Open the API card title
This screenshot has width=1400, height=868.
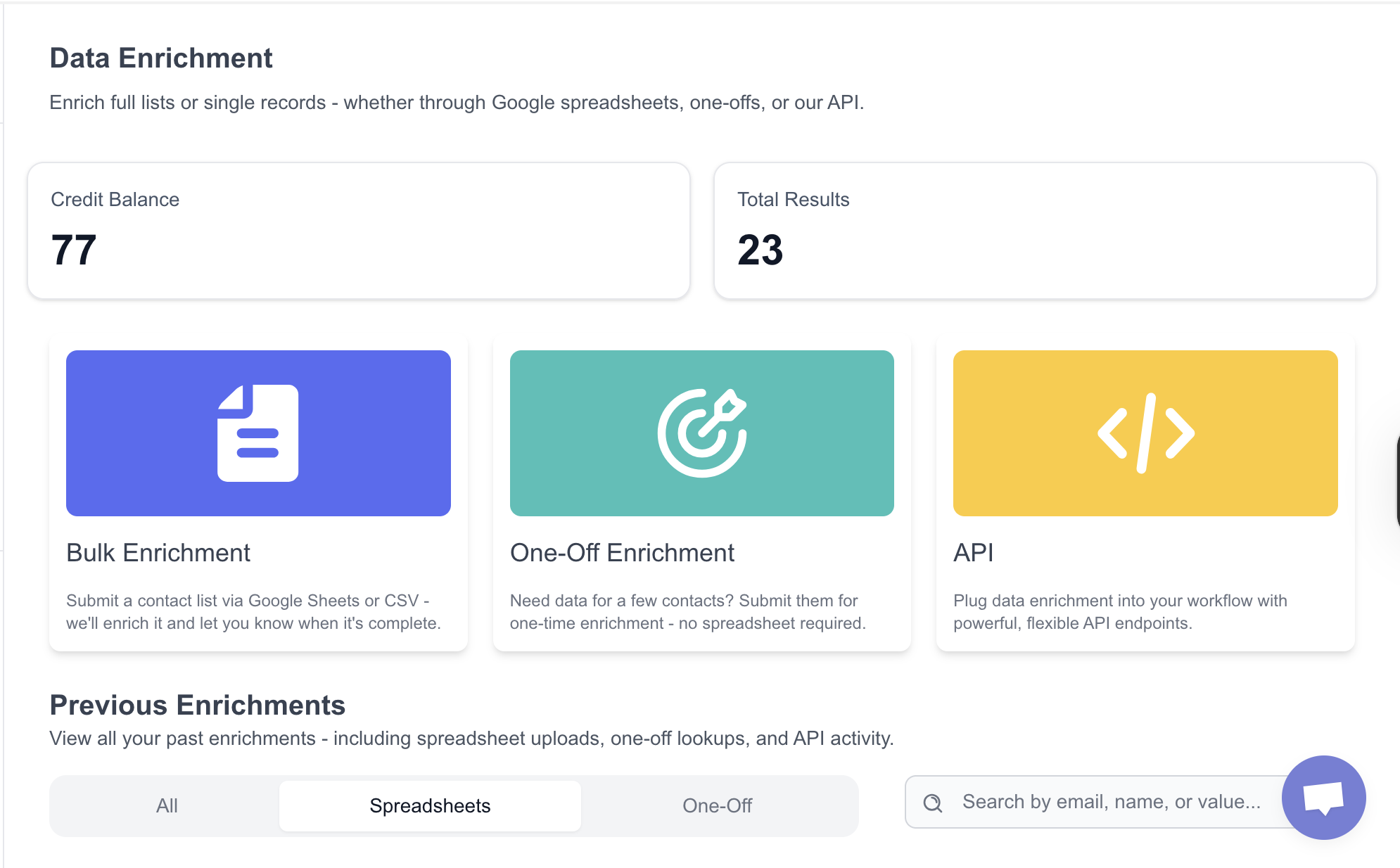tap(973, 553)
